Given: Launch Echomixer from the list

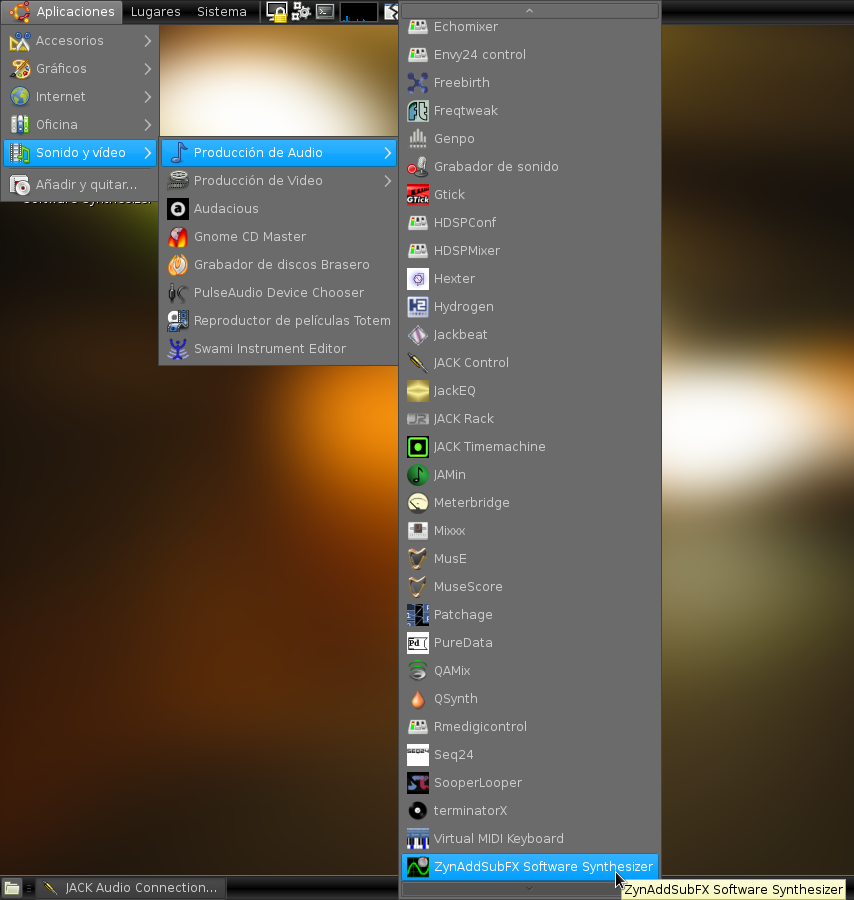Looking at the screenshot, I should pyautogui.click(x=530, y=27).
